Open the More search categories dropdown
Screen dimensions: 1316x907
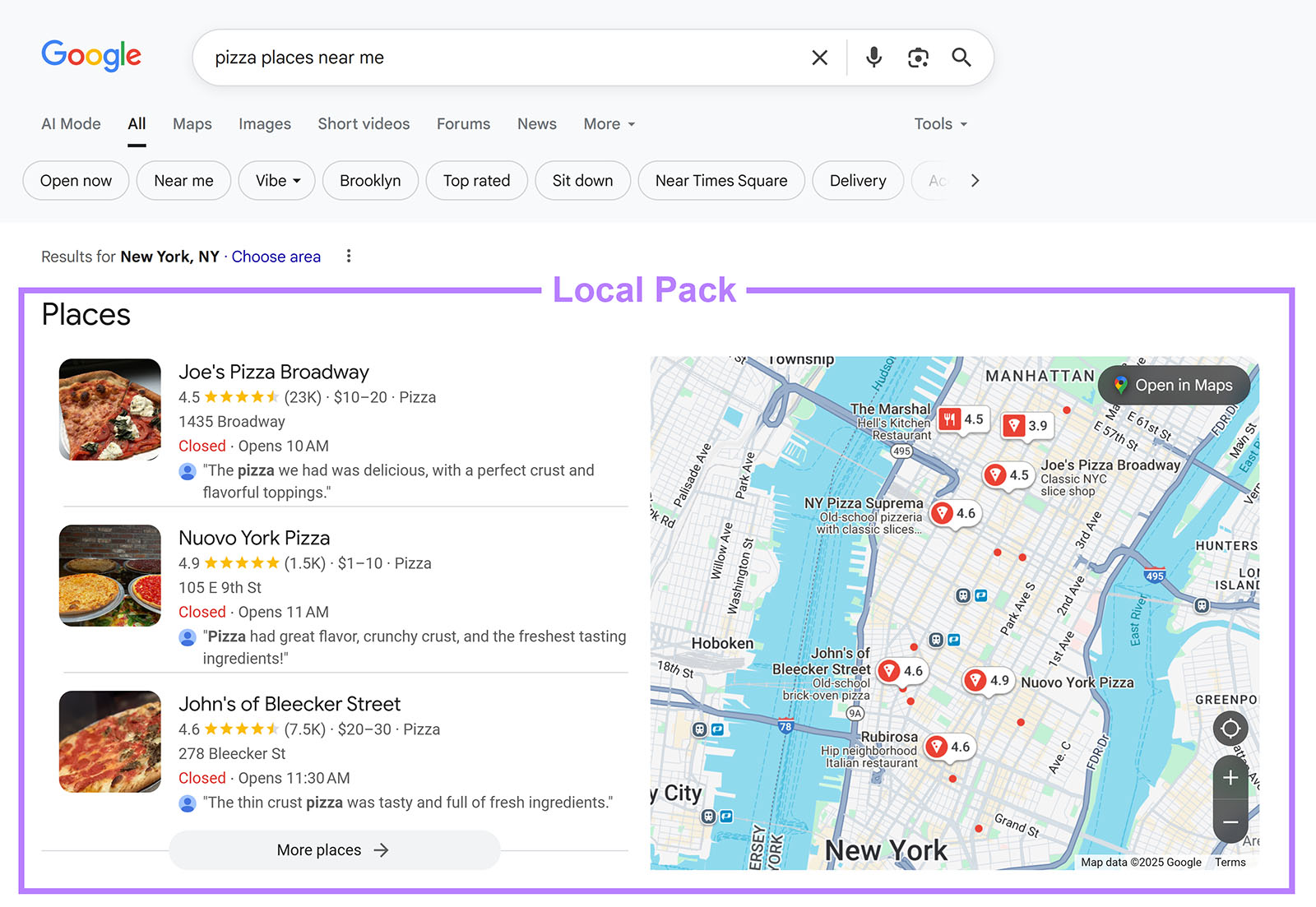pos(608,123)
